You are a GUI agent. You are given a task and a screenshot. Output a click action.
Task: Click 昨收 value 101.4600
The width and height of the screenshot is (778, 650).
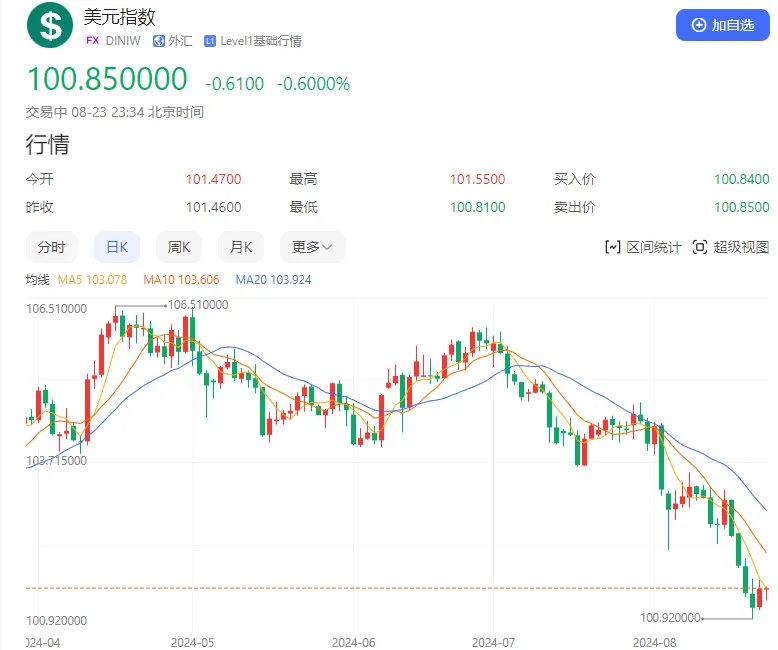coord(213,207)
